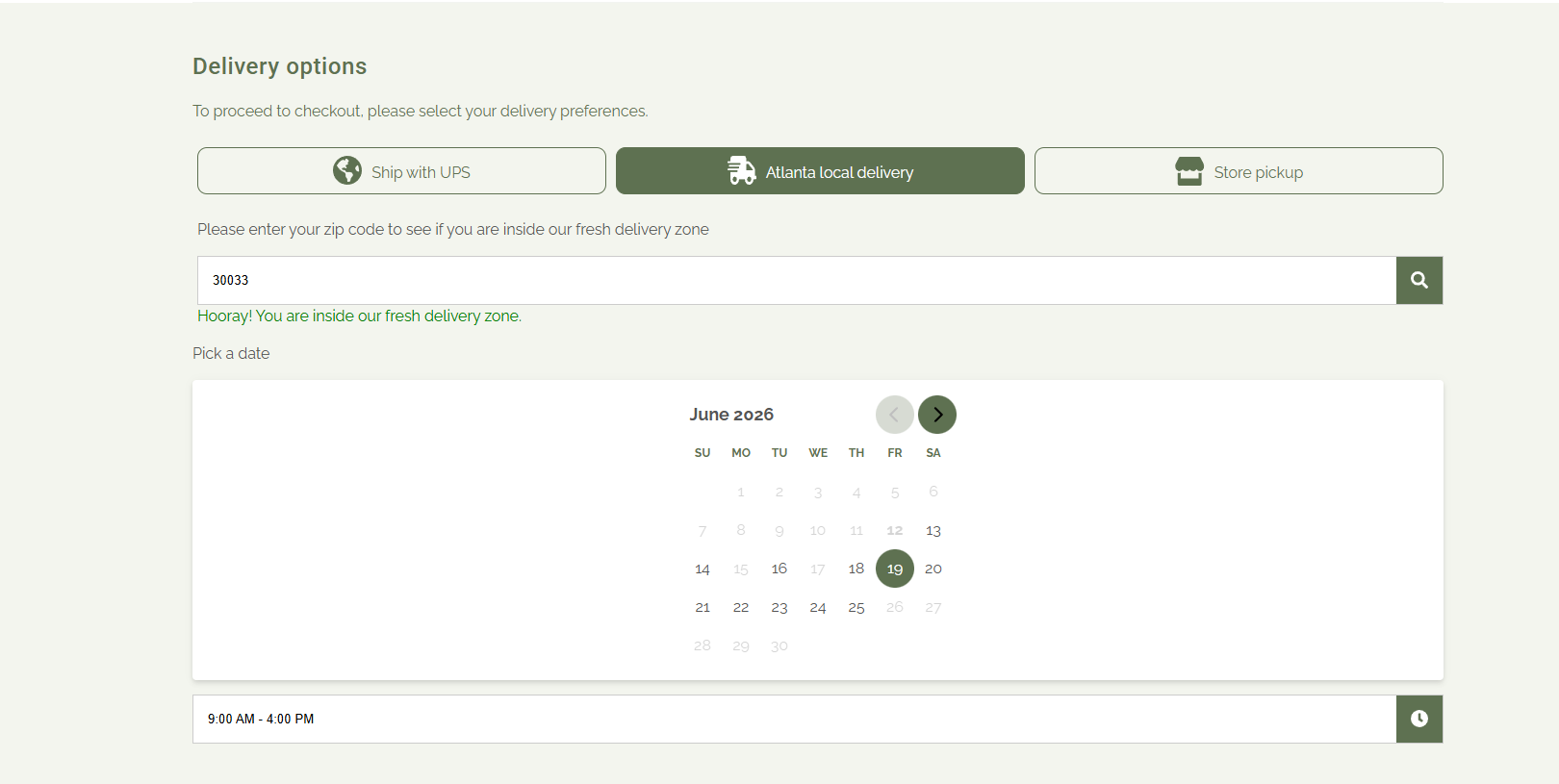1559x784 pixels.
Task: Click the disabled June 17 date
Action: [818, 569]
